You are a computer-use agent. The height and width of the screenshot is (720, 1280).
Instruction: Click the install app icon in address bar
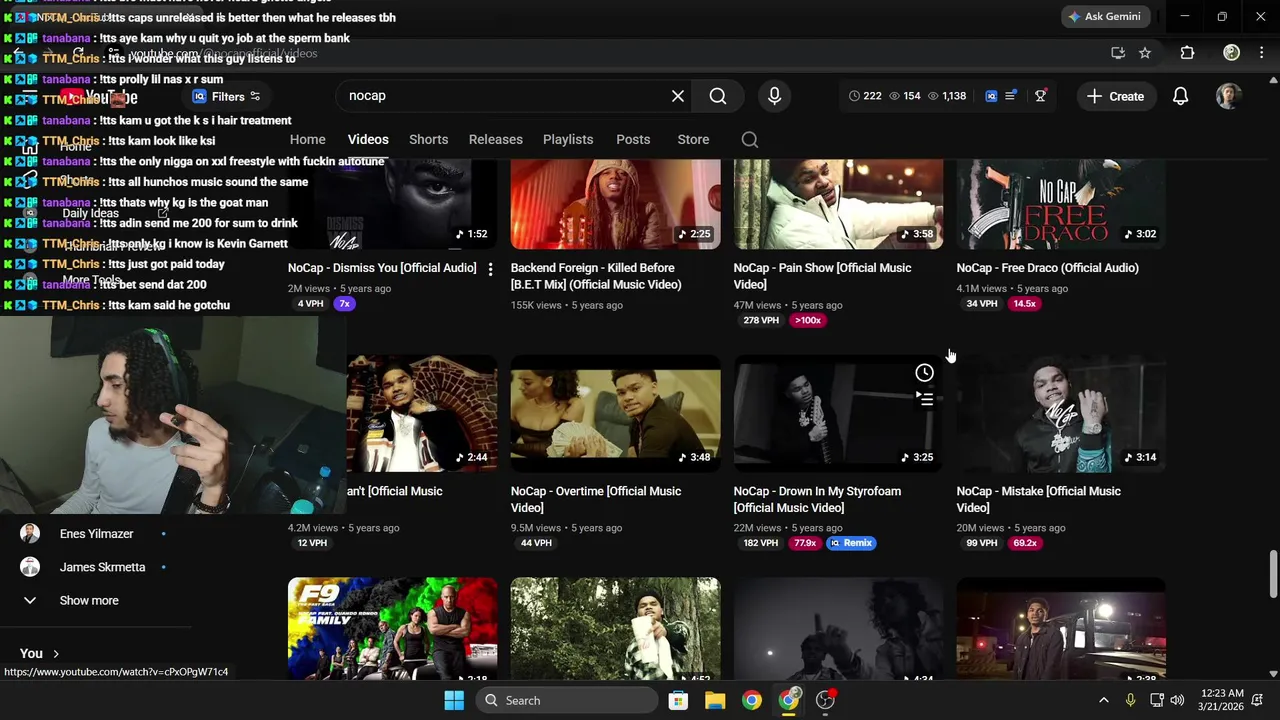[x=1118, y=53]
